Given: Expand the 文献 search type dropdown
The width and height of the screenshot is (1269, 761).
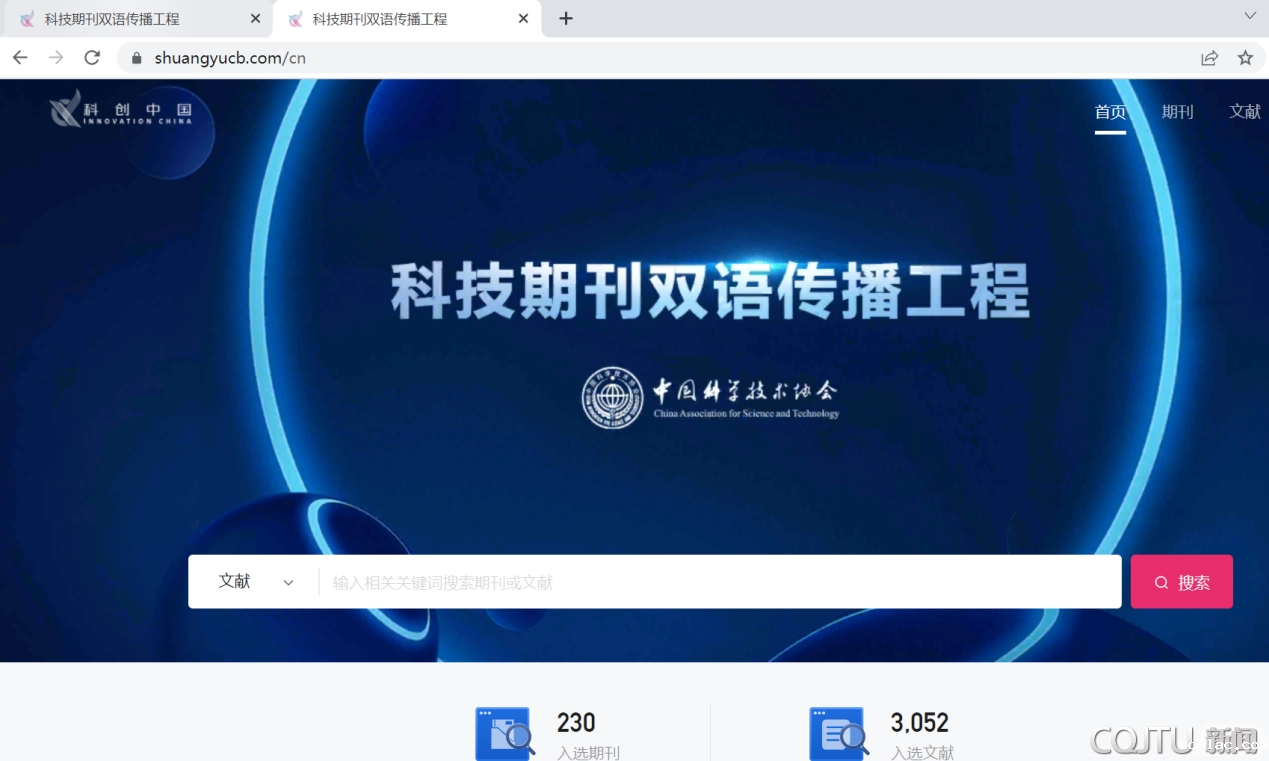Looking at the screenshot, I should pos(255,582).
